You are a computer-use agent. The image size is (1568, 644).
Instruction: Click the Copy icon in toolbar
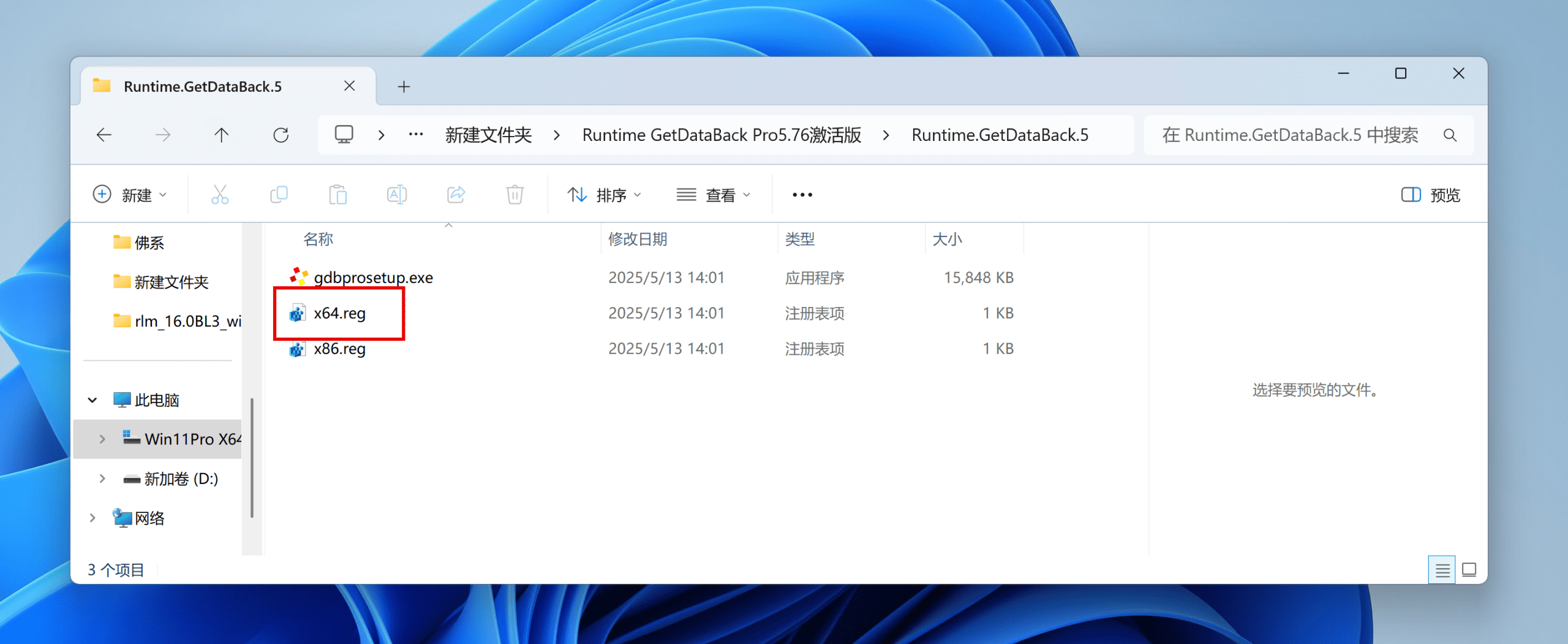279,195
